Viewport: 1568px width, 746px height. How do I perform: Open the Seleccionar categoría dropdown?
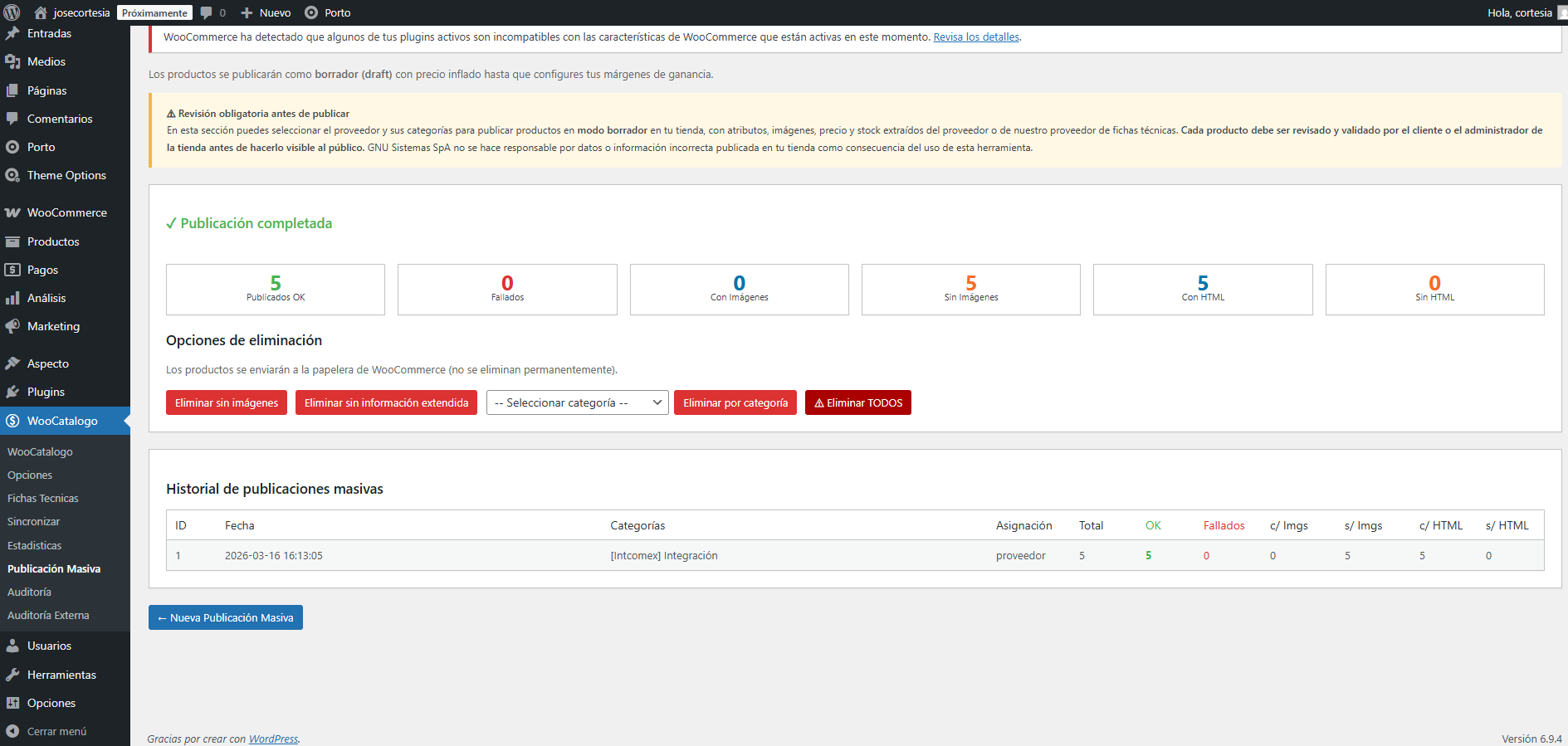[x=577, y=402]
